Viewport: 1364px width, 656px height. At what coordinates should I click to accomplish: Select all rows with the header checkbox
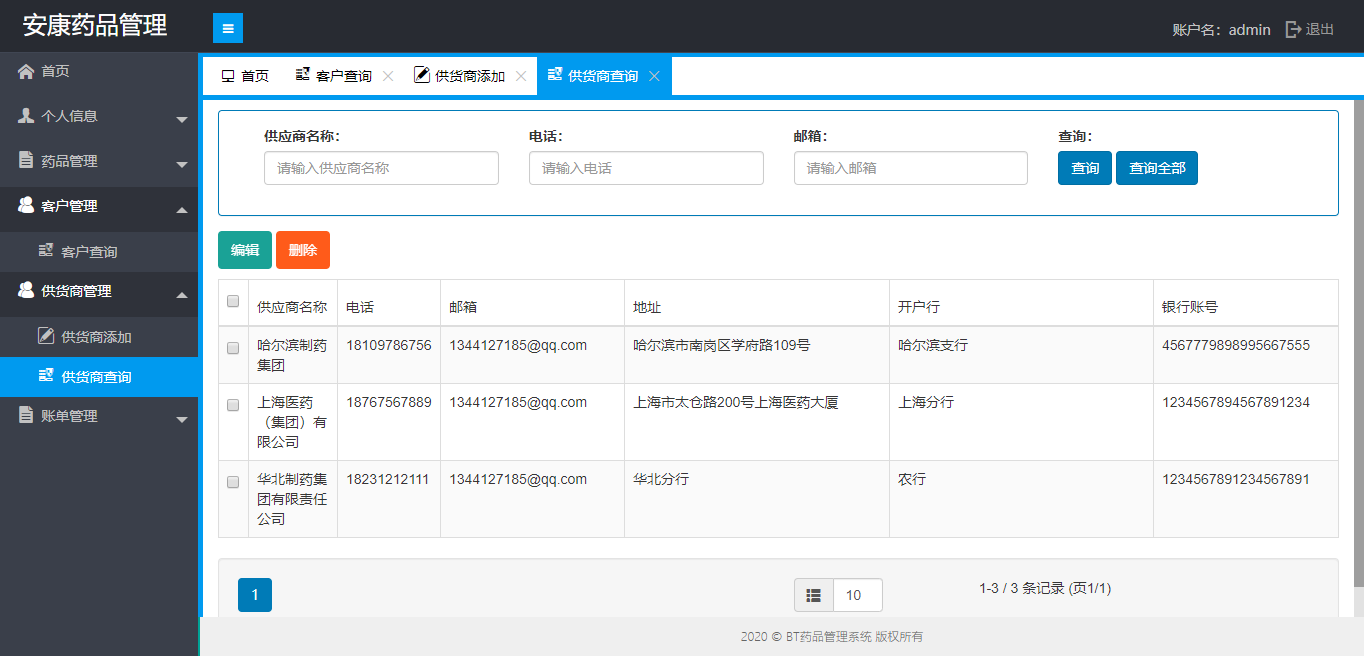click(x=233, y=301)
